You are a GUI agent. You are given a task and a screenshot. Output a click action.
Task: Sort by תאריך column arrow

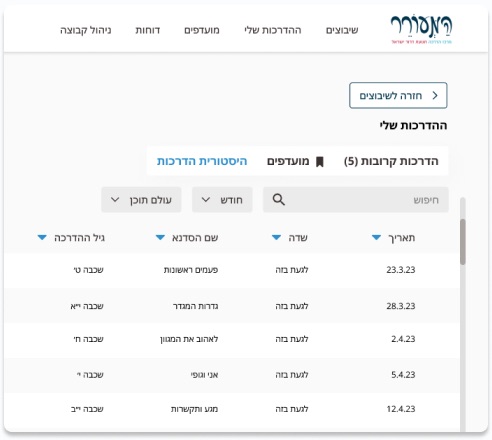(x=376, y=238)
